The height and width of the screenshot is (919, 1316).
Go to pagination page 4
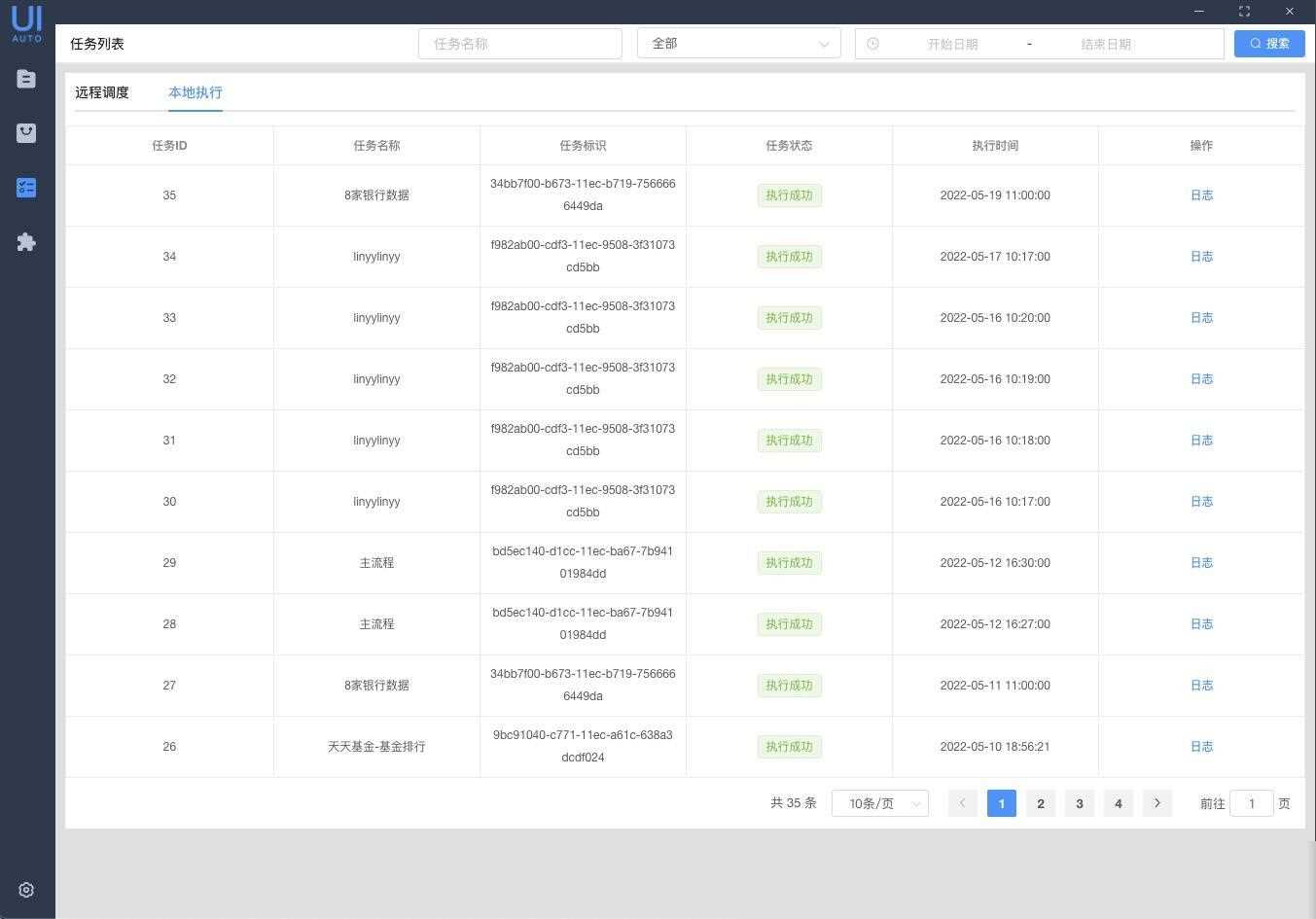click(x=1119, y=803)
